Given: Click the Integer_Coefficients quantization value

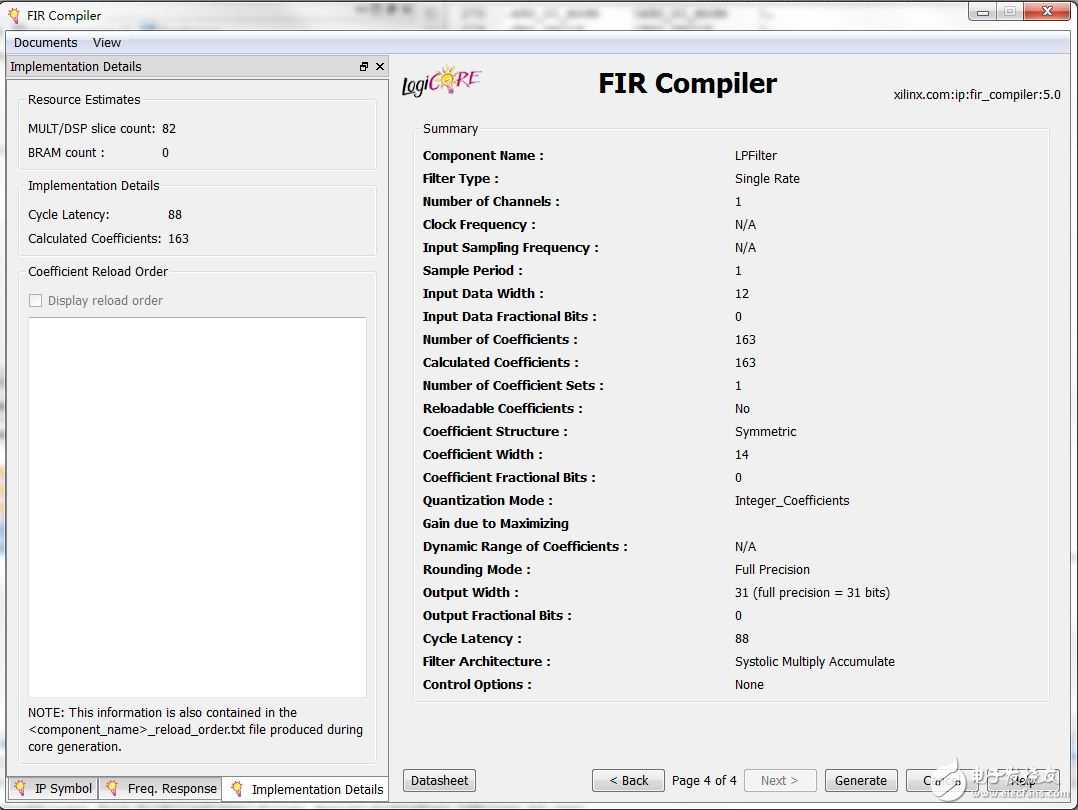Looking at the screenshot, I should (x=792, y=501).
